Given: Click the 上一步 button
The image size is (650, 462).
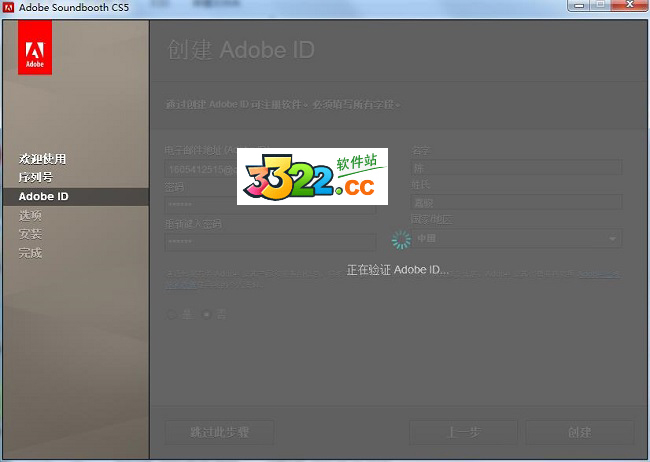Looking at the screenshot, I should (x=463, y=432).
